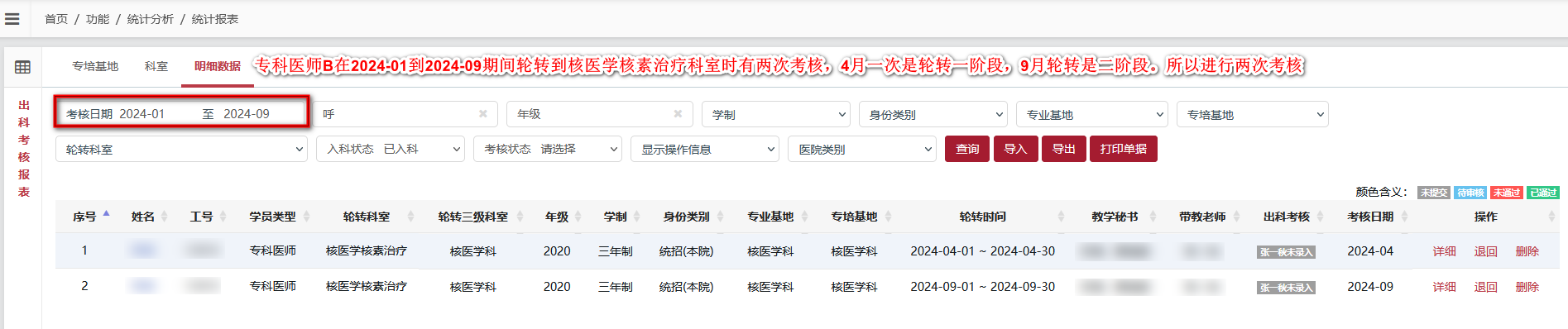Viewport: 1568px width, 329px height.
Task: Click rotation period 2024-09-01 ~ 2024-09-30
Action: tap(983, 287)
